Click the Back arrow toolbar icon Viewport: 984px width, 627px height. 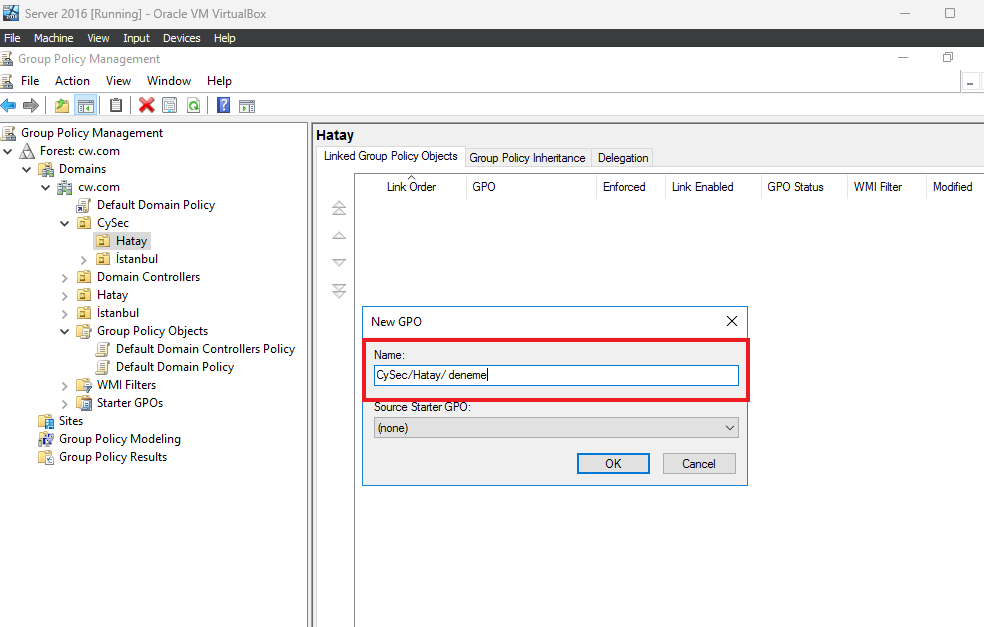point(8,105)
